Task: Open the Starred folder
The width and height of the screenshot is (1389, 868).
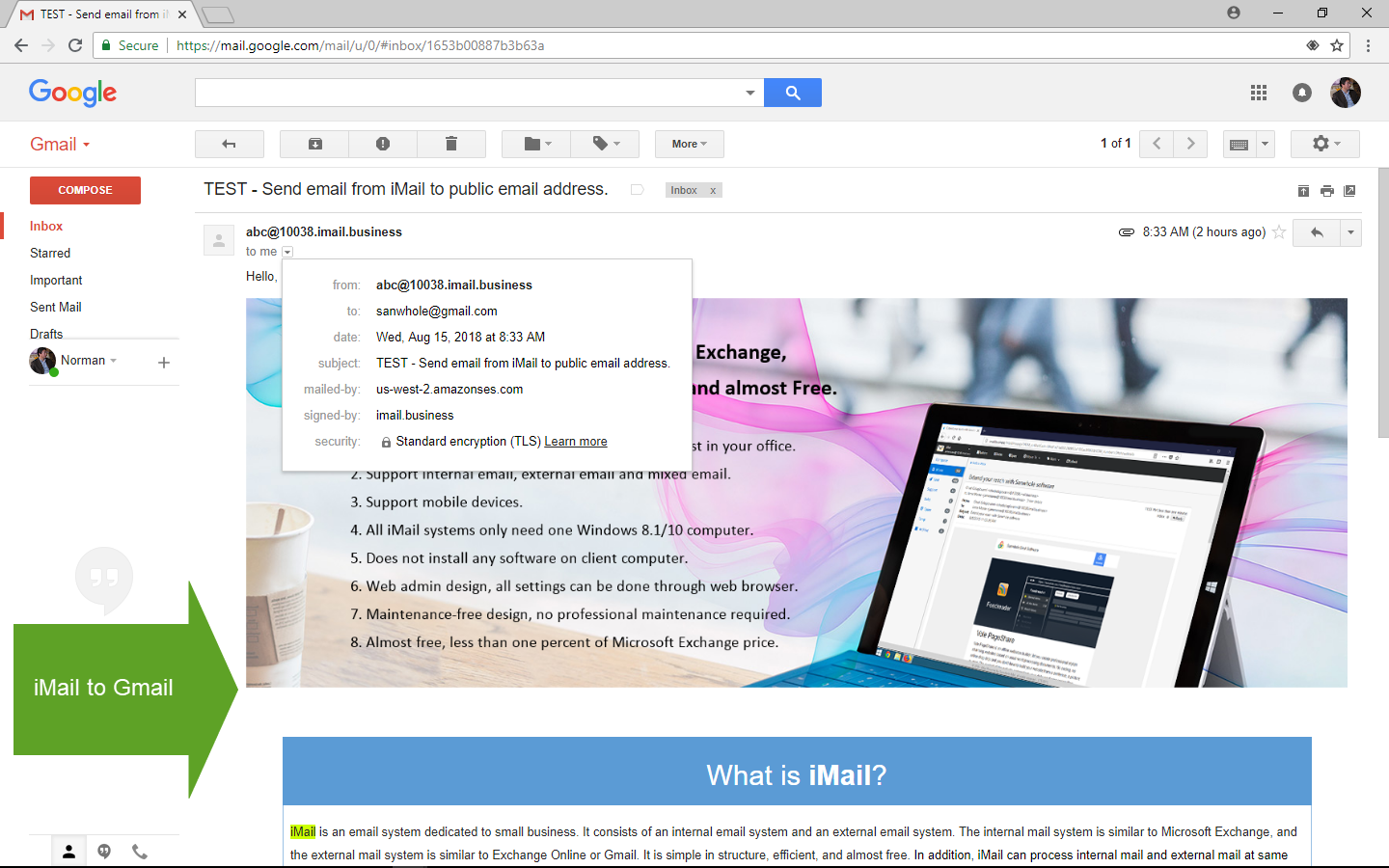Action: click(x=50, y=253)
